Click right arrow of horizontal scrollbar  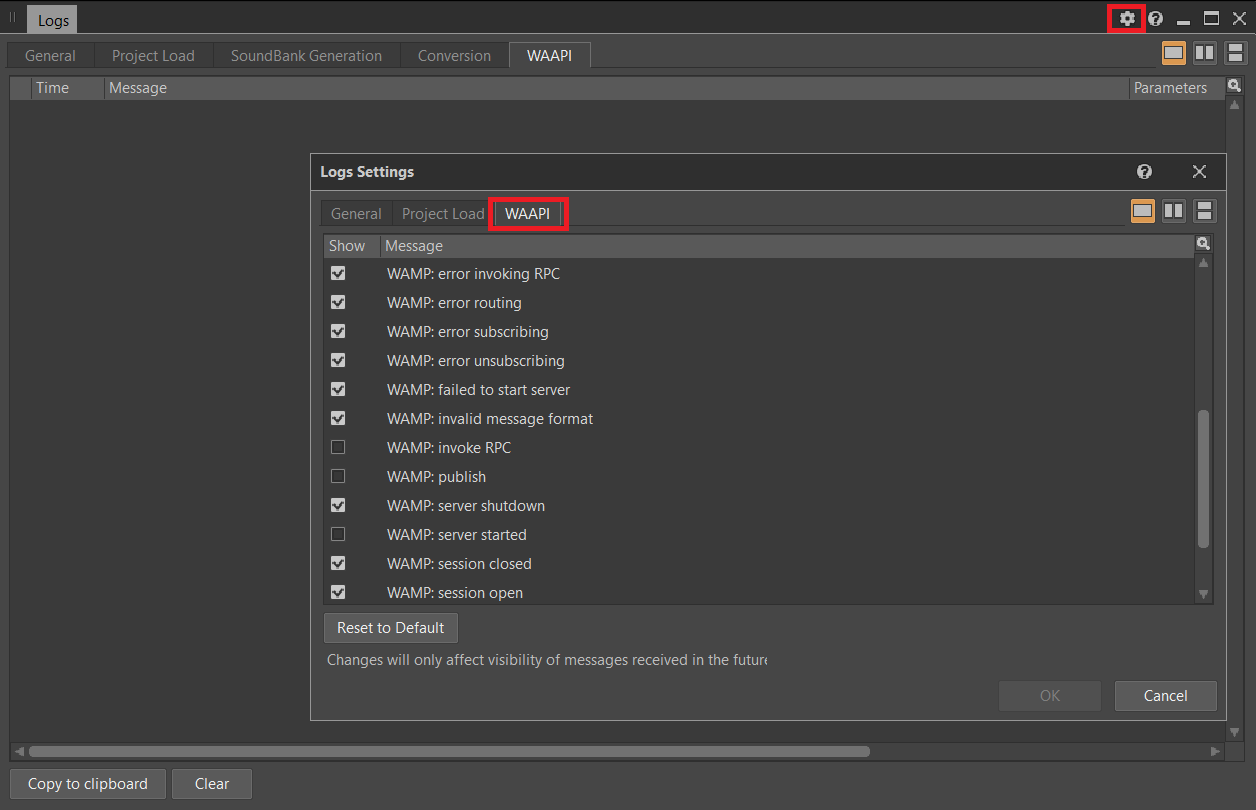[1216, 751]
